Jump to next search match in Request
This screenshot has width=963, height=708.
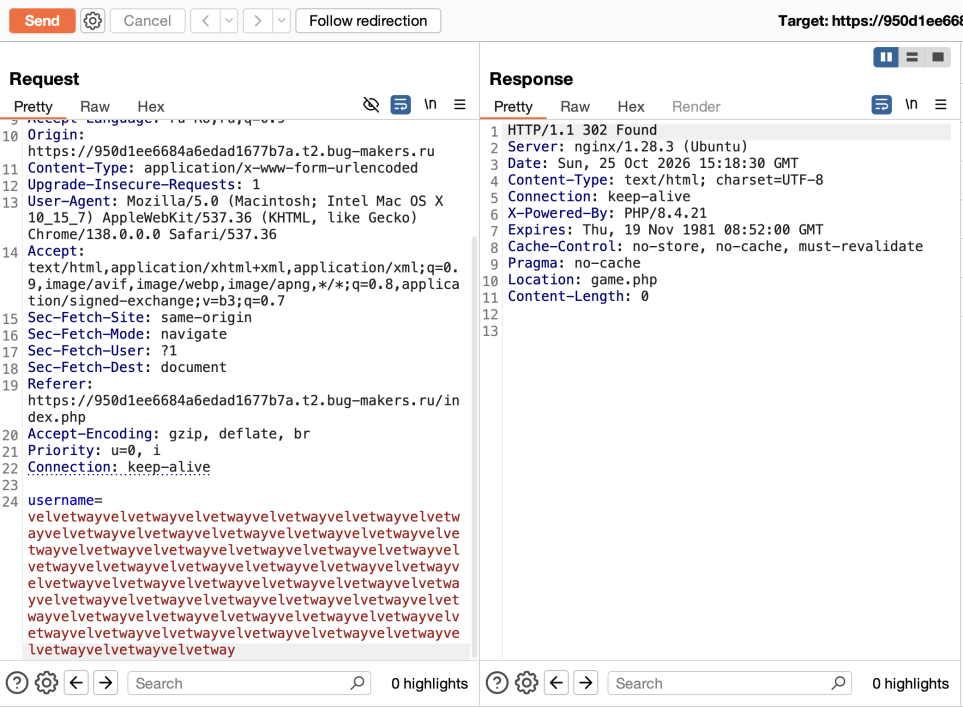click(x=106, y=683)
